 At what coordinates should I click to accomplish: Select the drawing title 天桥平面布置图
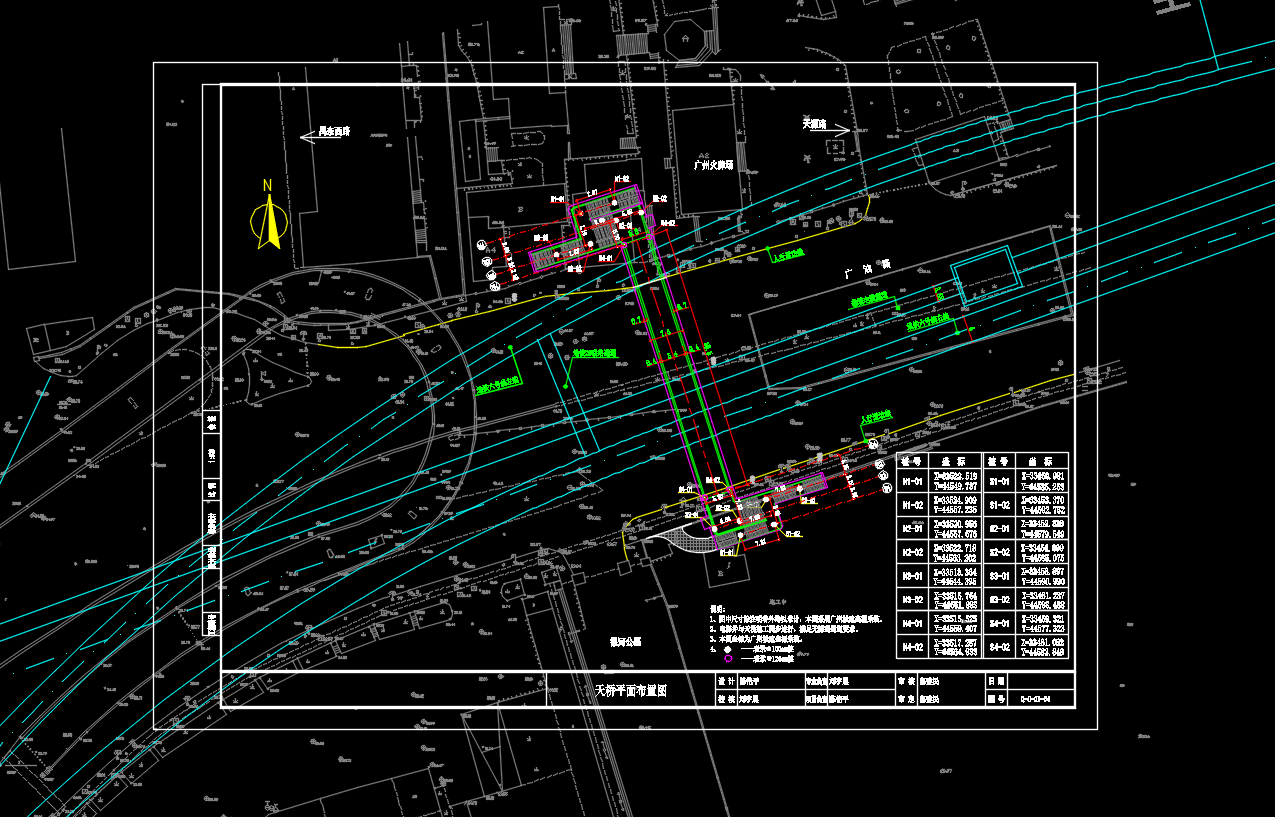click(x=631, y=690)
